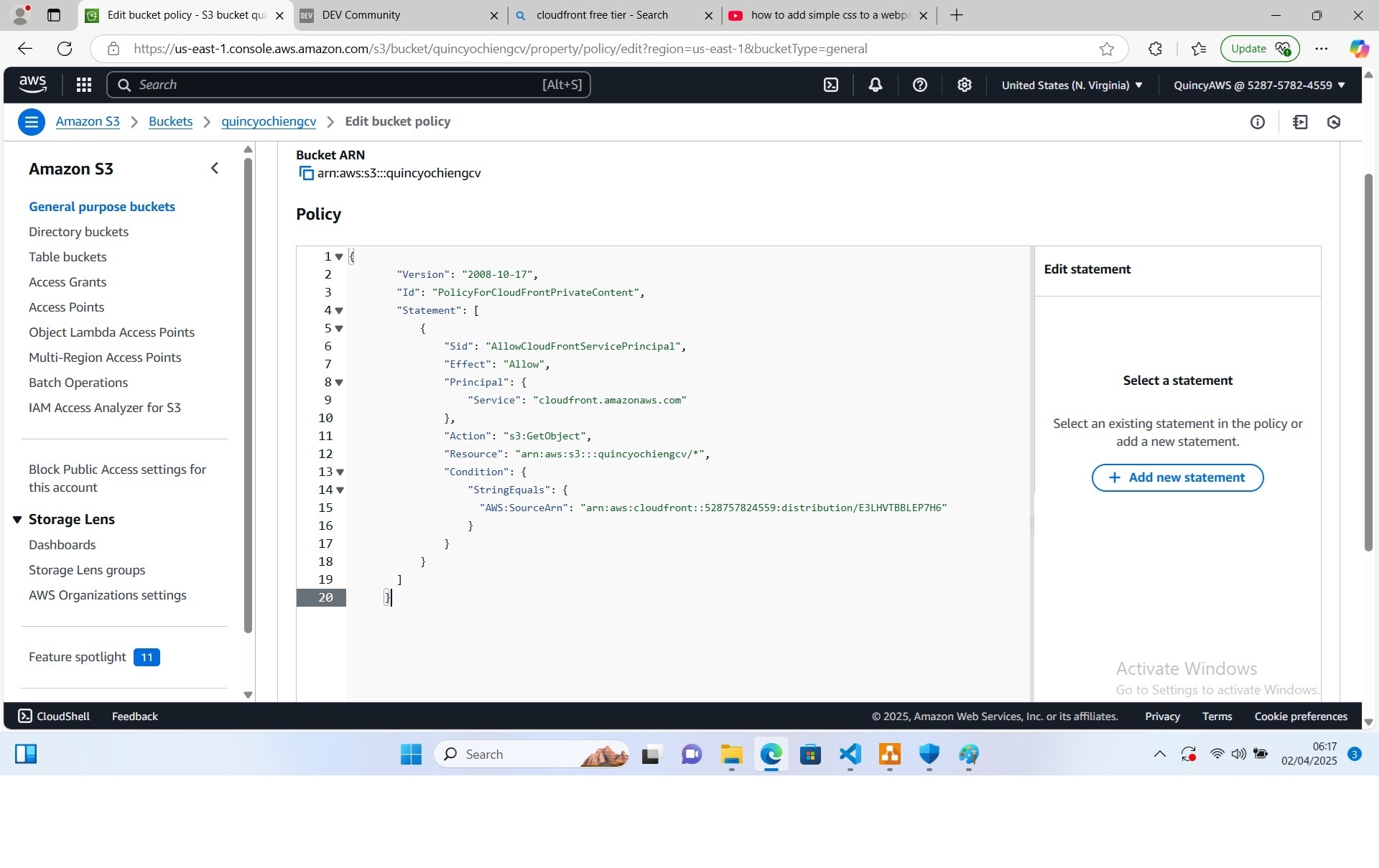Screen dimensions: 1379x868
Task: Open the Windows Start menu
Action: (x=411, y=755)
